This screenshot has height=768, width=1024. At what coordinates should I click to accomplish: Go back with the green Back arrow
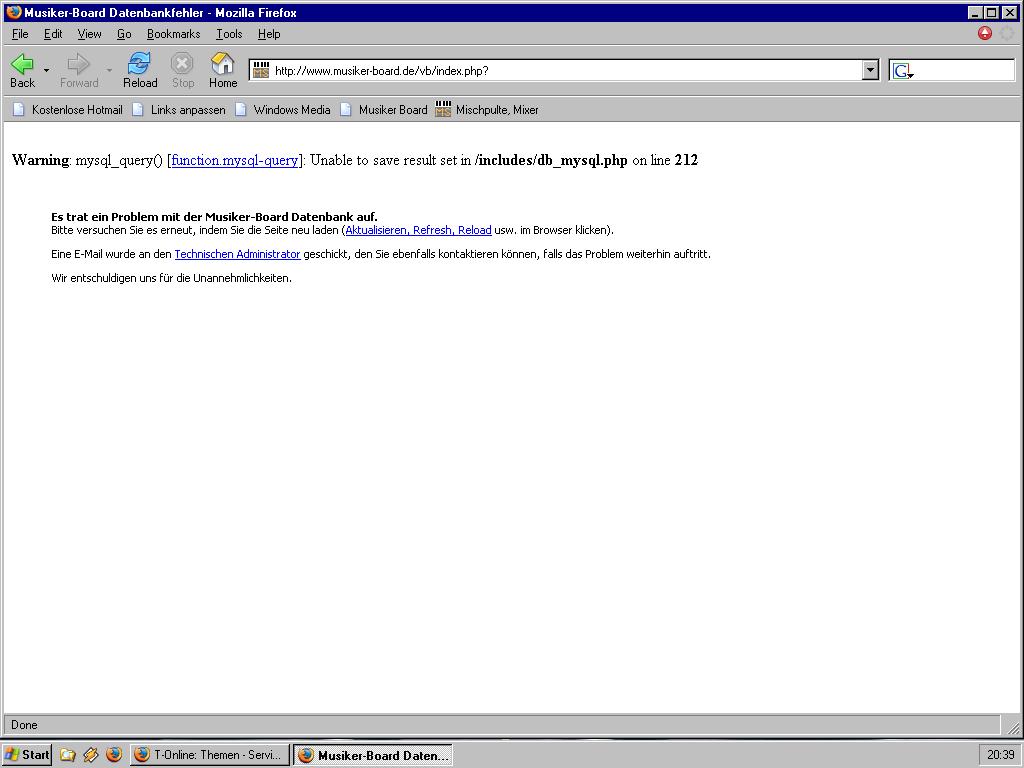[22, 70]
